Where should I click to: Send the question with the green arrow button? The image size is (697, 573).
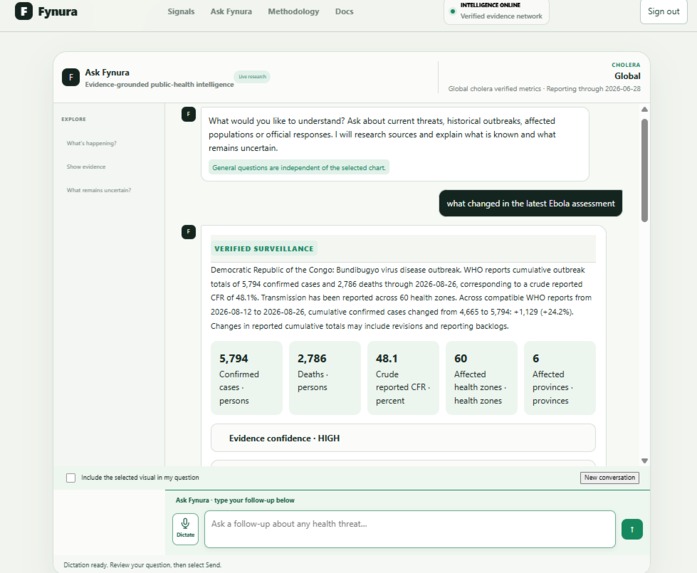(x=632, y=529)
